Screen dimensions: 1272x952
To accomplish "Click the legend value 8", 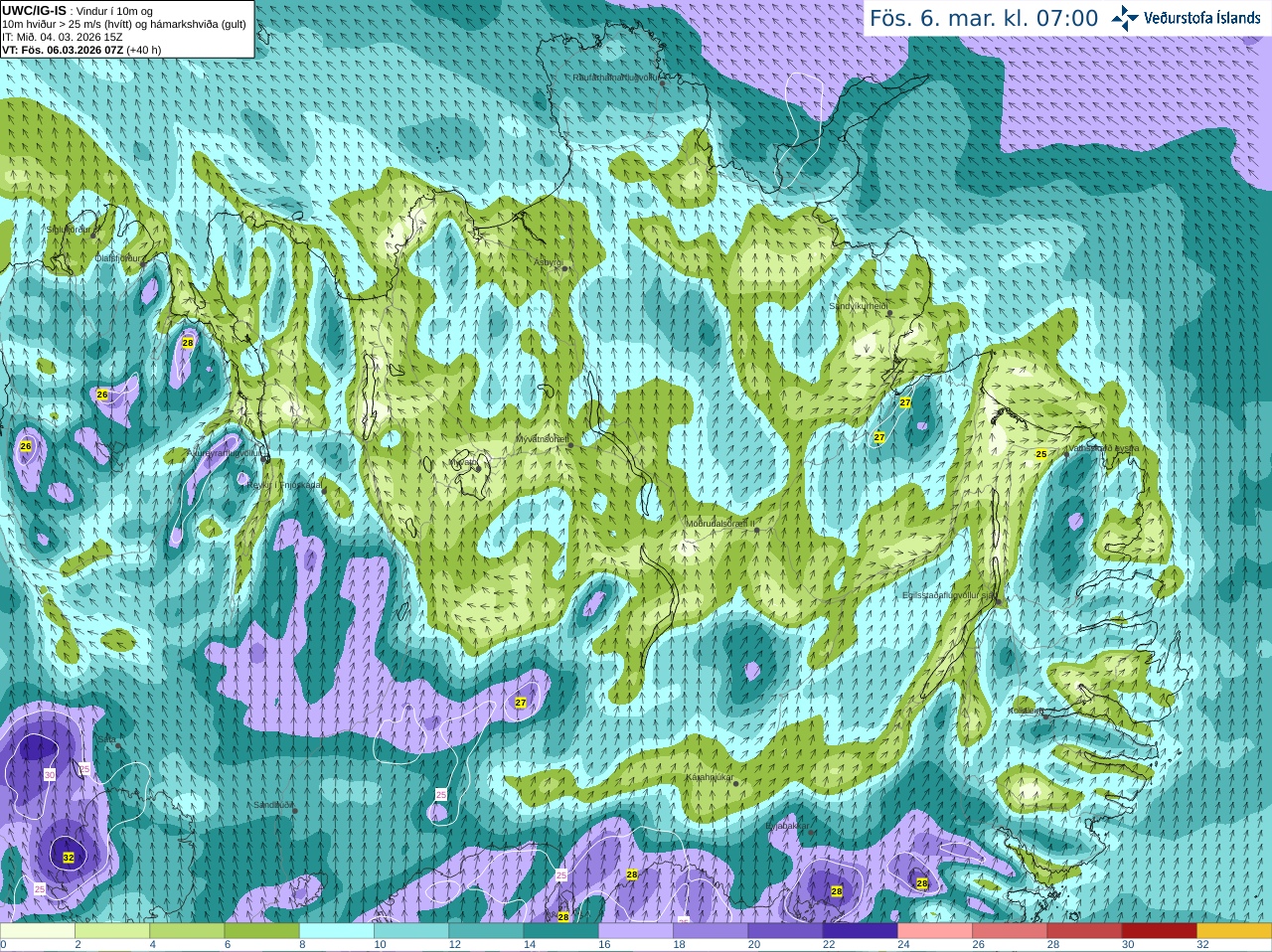I will [302, 945].
